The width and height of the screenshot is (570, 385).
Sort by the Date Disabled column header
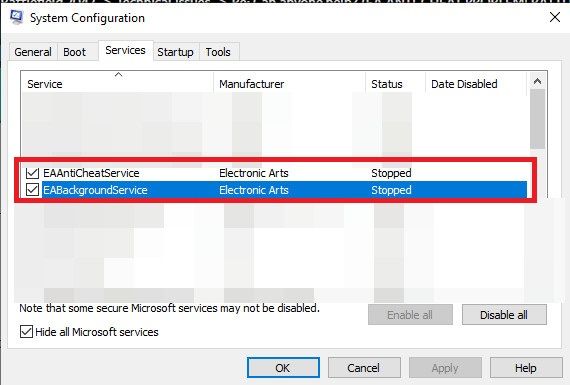pyautogui.click(x=476, y=84)
